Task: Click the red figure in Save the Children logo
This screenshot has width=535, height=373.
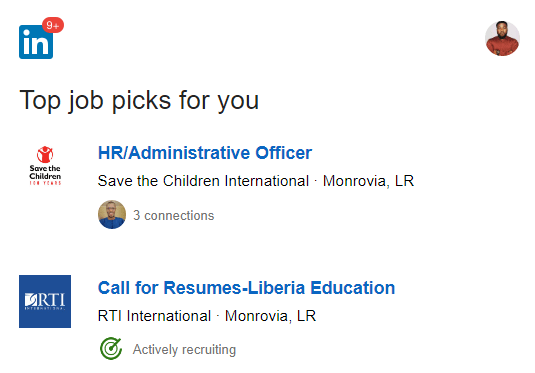Action: click(45, 155)
